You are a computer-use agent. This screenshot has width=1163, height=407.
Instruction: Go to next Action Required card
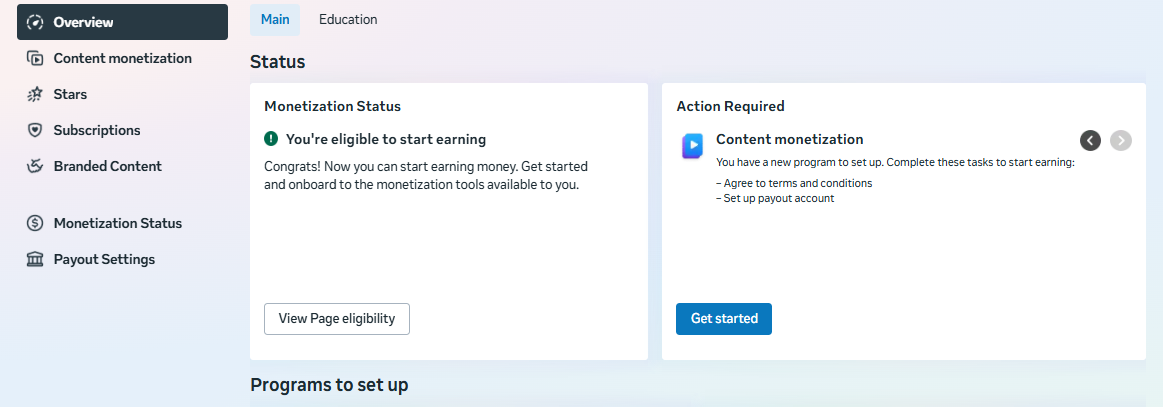(1121, 140)
